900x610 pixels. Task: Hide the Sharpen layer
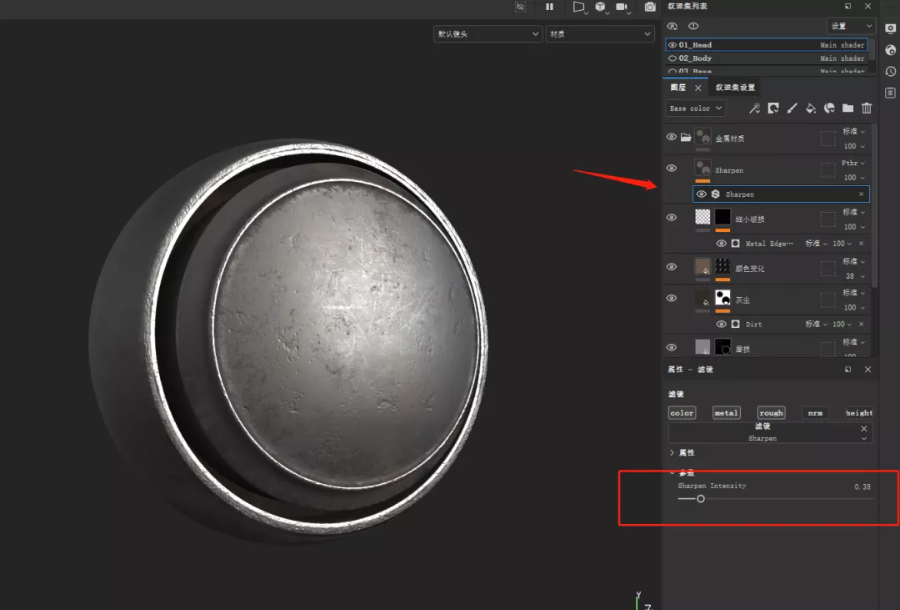[671, 168]
